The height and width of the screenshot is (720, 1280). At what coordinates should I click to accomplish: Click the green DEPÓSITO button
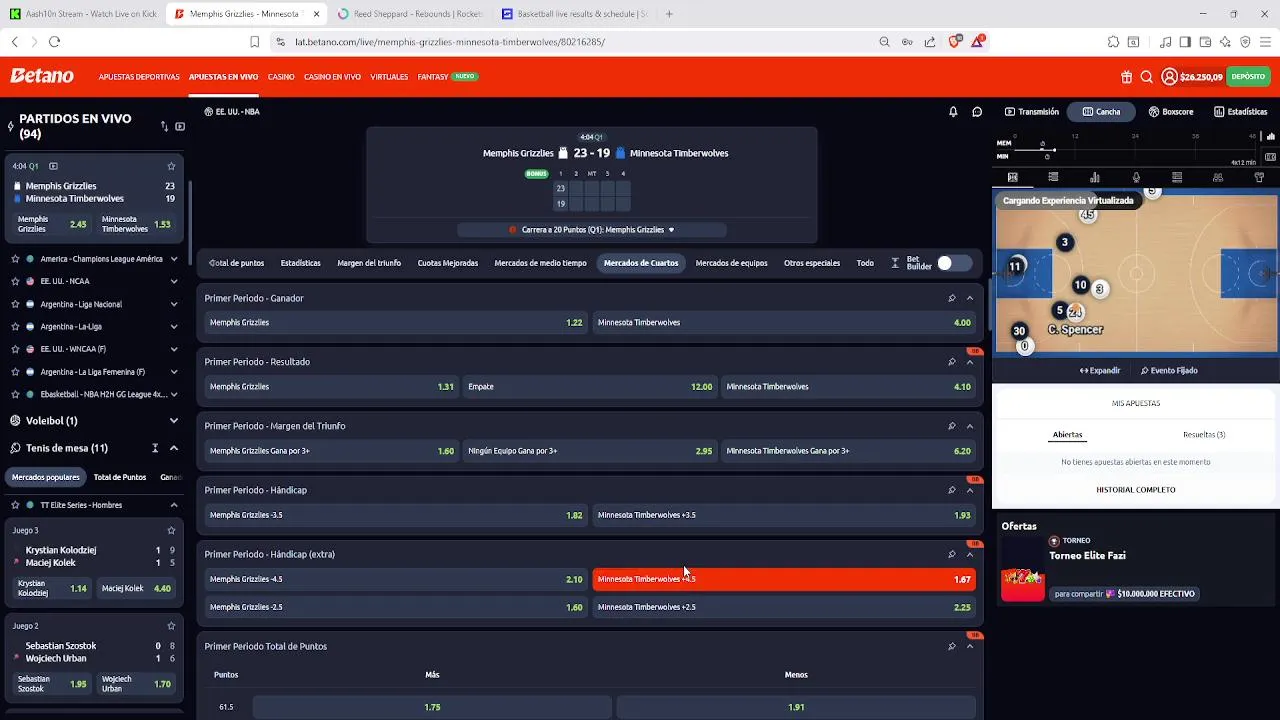pyautogui.click(x=1248, y=77)
